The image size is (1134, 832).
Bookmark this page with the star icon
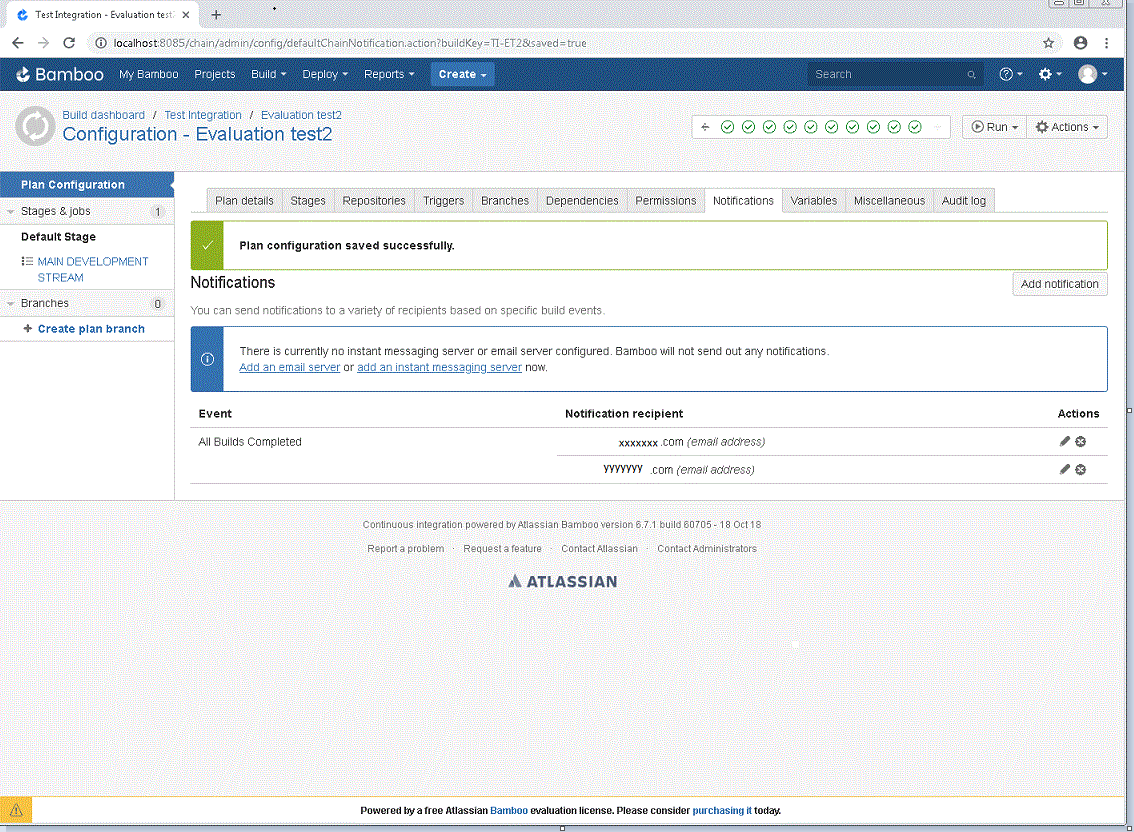pyautogui.click(x=1049, y=43)
